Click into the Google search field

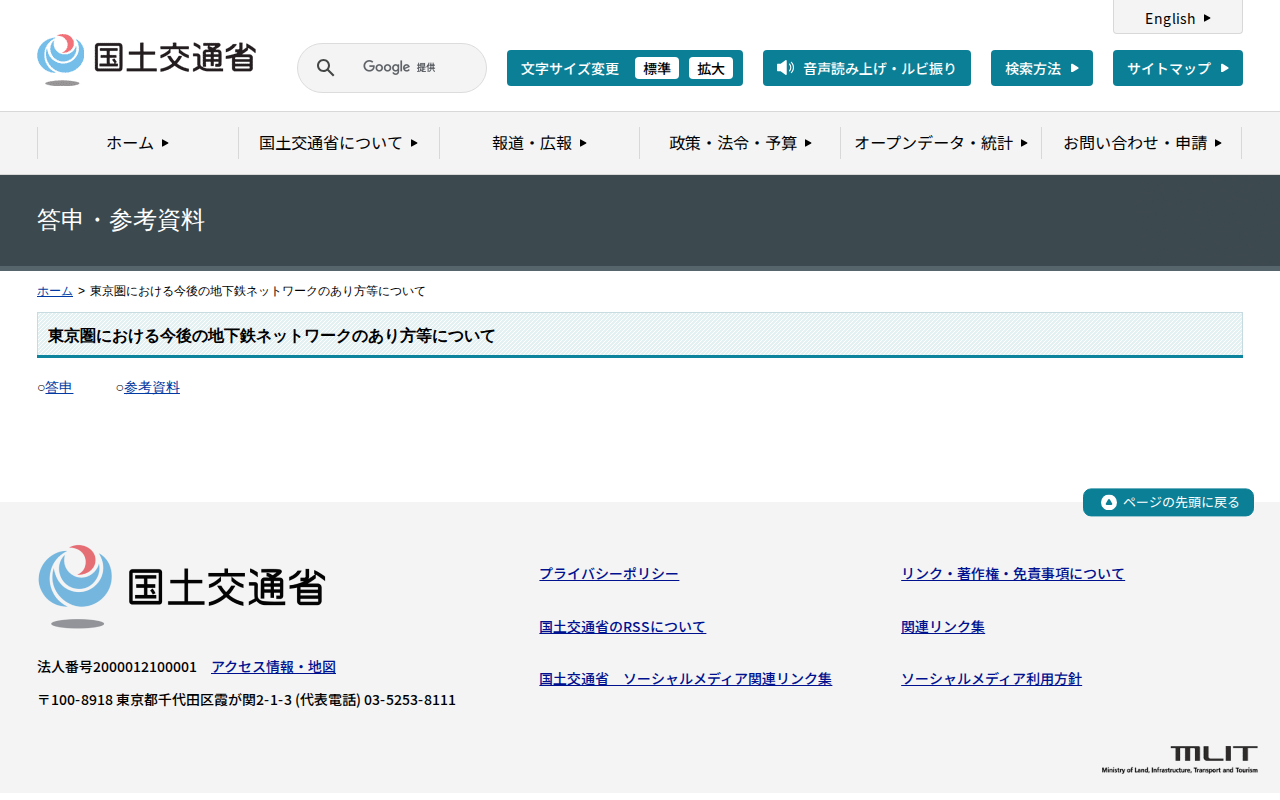click(x=410, y=68)
